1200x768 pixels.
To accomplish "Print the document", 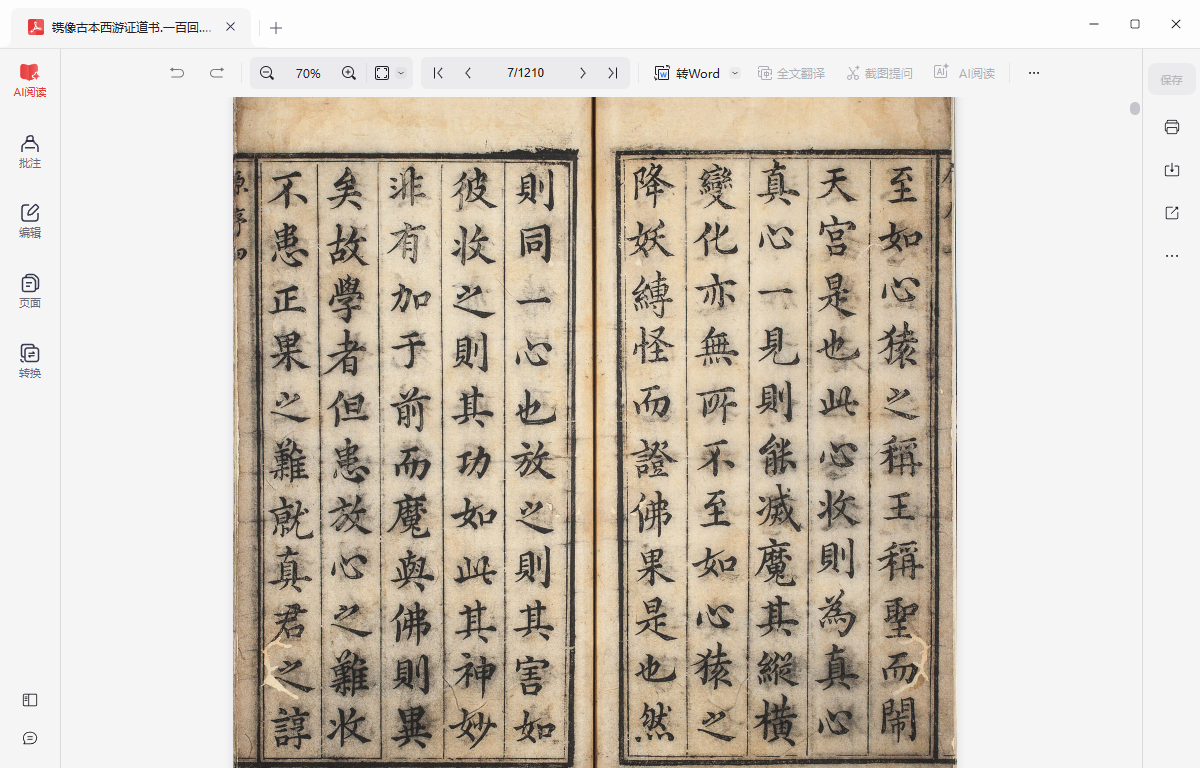I will 1172,127.
